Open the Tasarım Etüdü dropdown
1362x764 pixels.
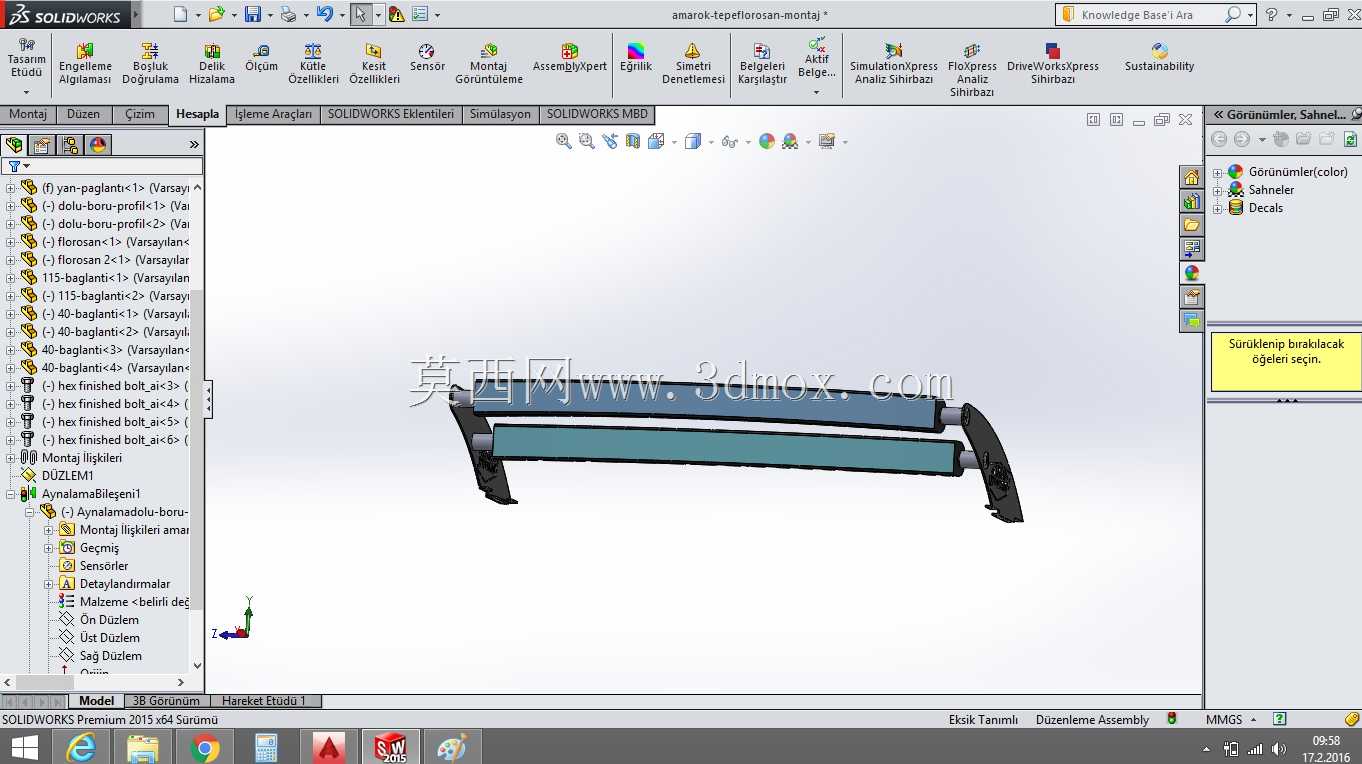26,93
